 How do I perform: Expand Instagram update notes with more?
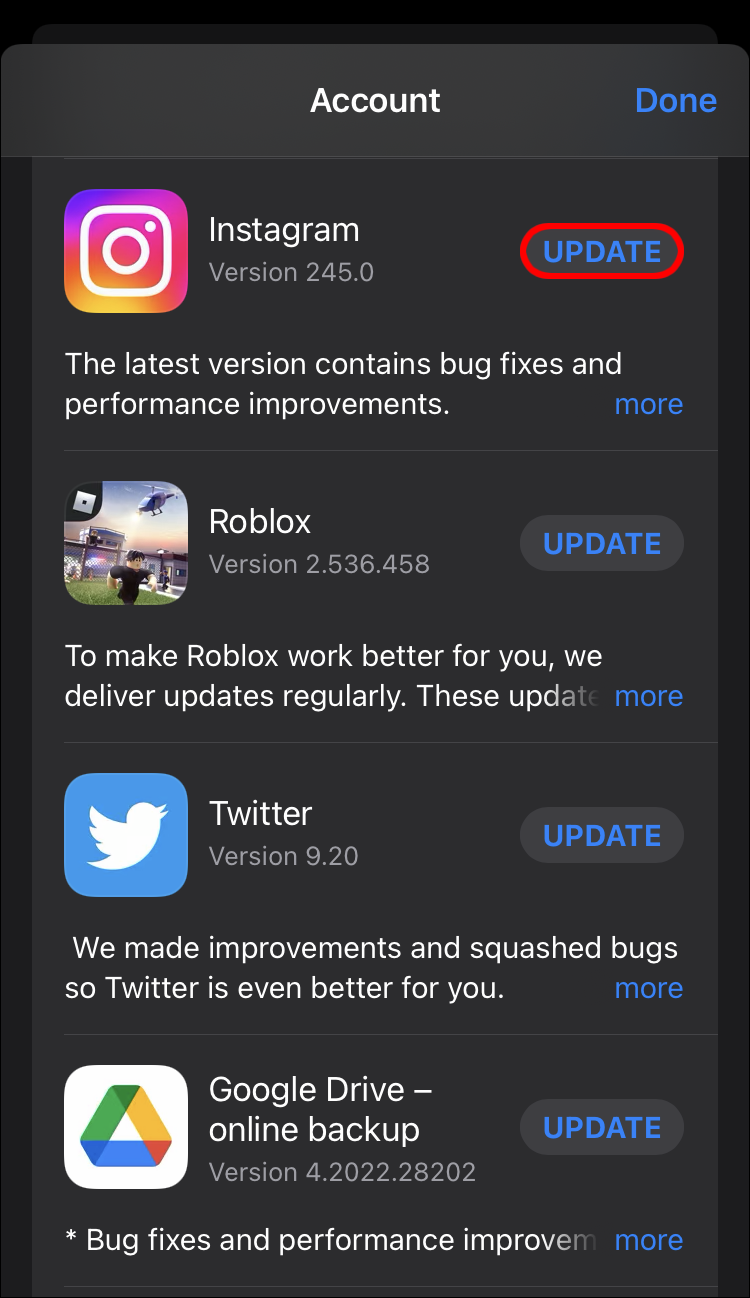[649, 404]
